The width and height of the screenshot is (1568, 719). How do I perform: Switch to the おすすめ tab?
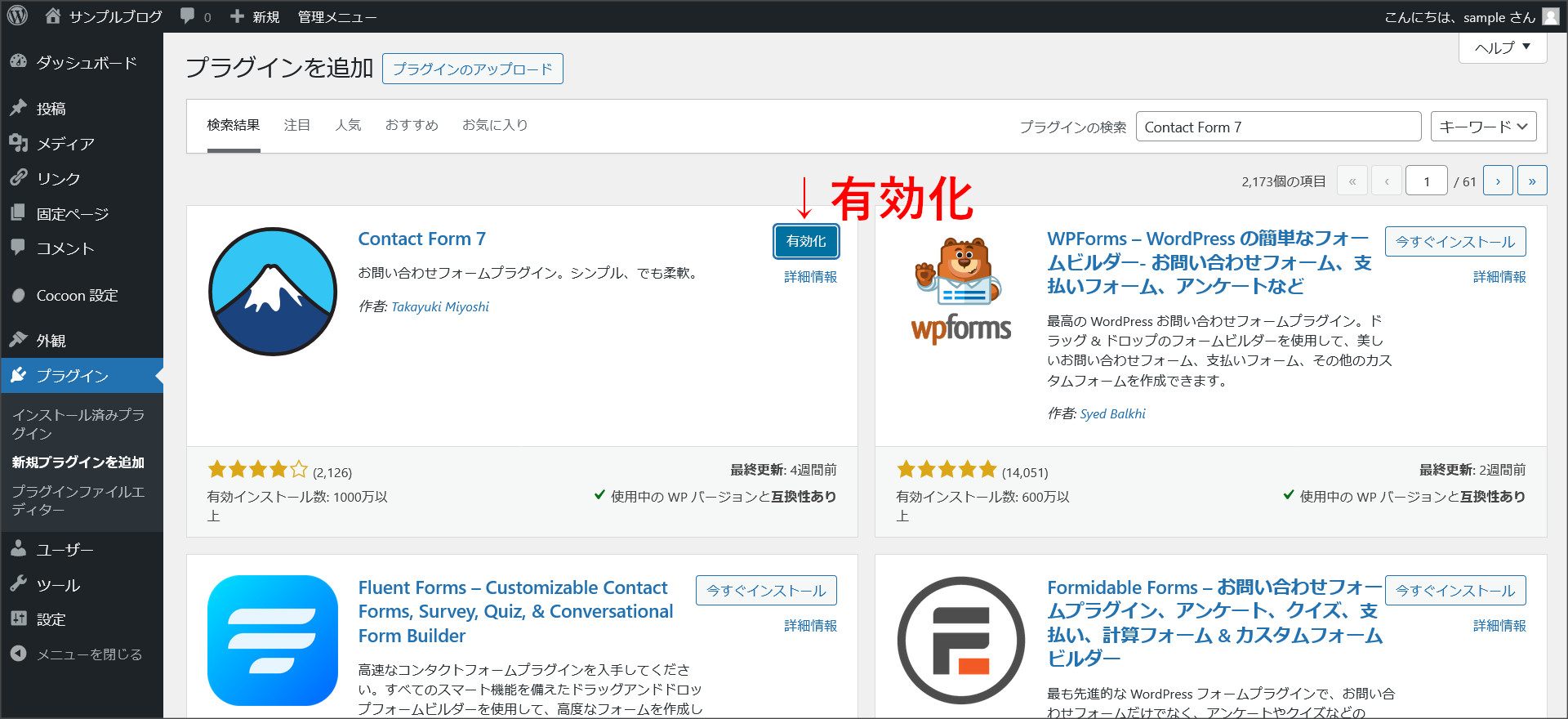pos(412,125)
